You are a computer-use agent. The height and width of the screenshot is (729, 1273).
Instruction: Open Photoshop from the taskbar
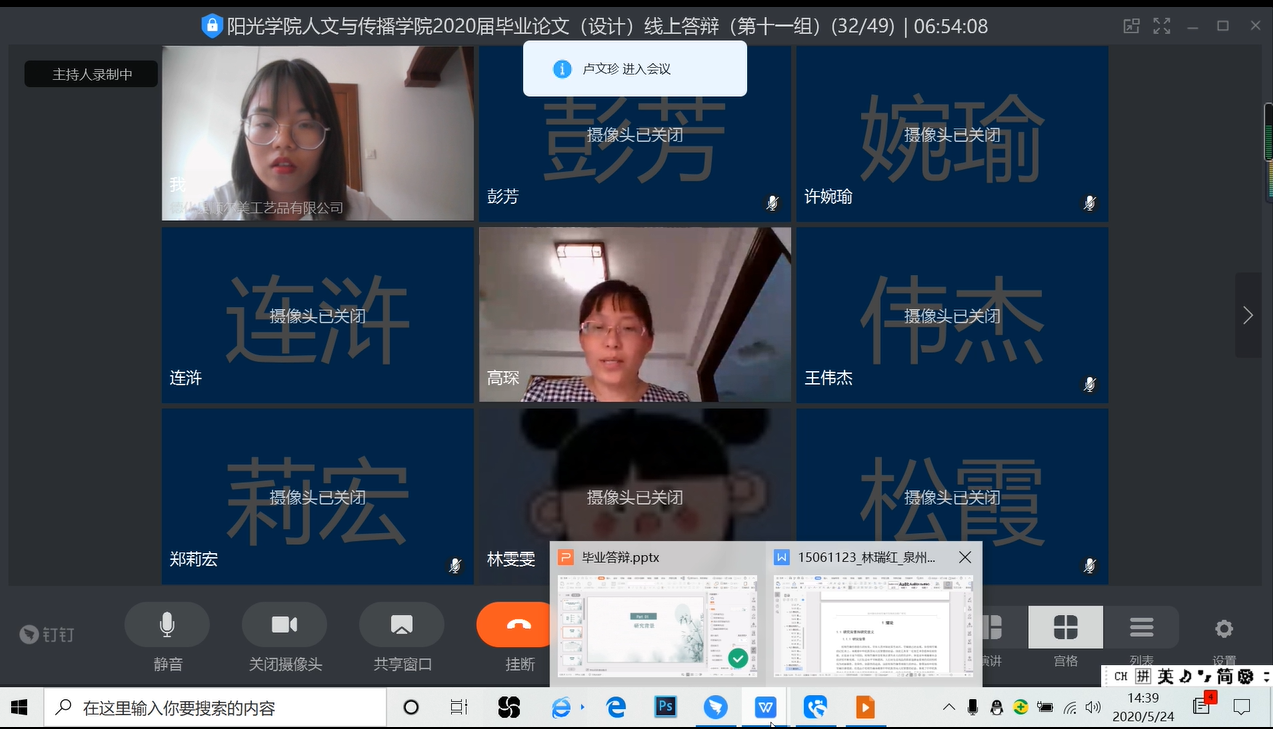tap(665, 707)
